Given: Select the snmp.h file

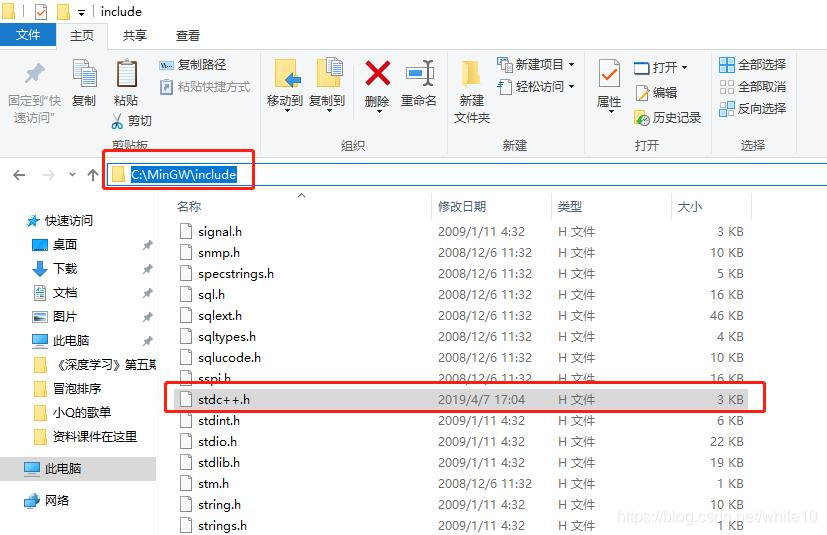Looking at the screenshot, I should tap(219, 253).
